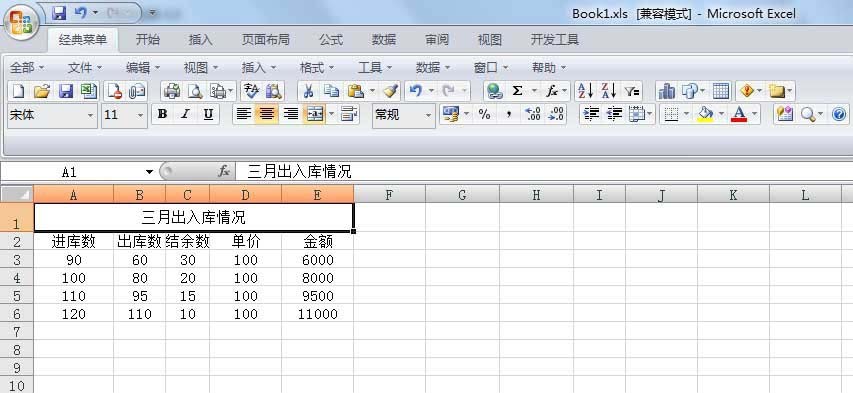Open the 格式 classic menu
This screenshot has width=853, height=393.
click(317, 67)
